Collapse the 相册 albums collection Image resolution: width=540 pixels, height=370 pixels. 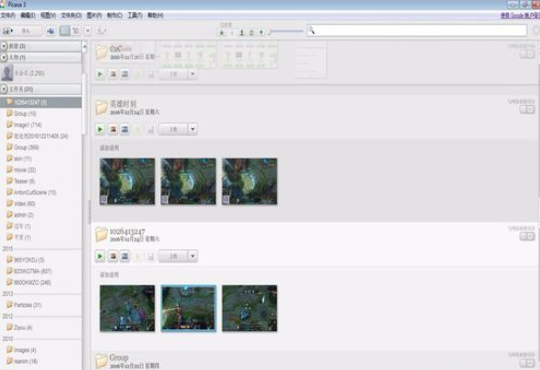[x=4, y=46]
